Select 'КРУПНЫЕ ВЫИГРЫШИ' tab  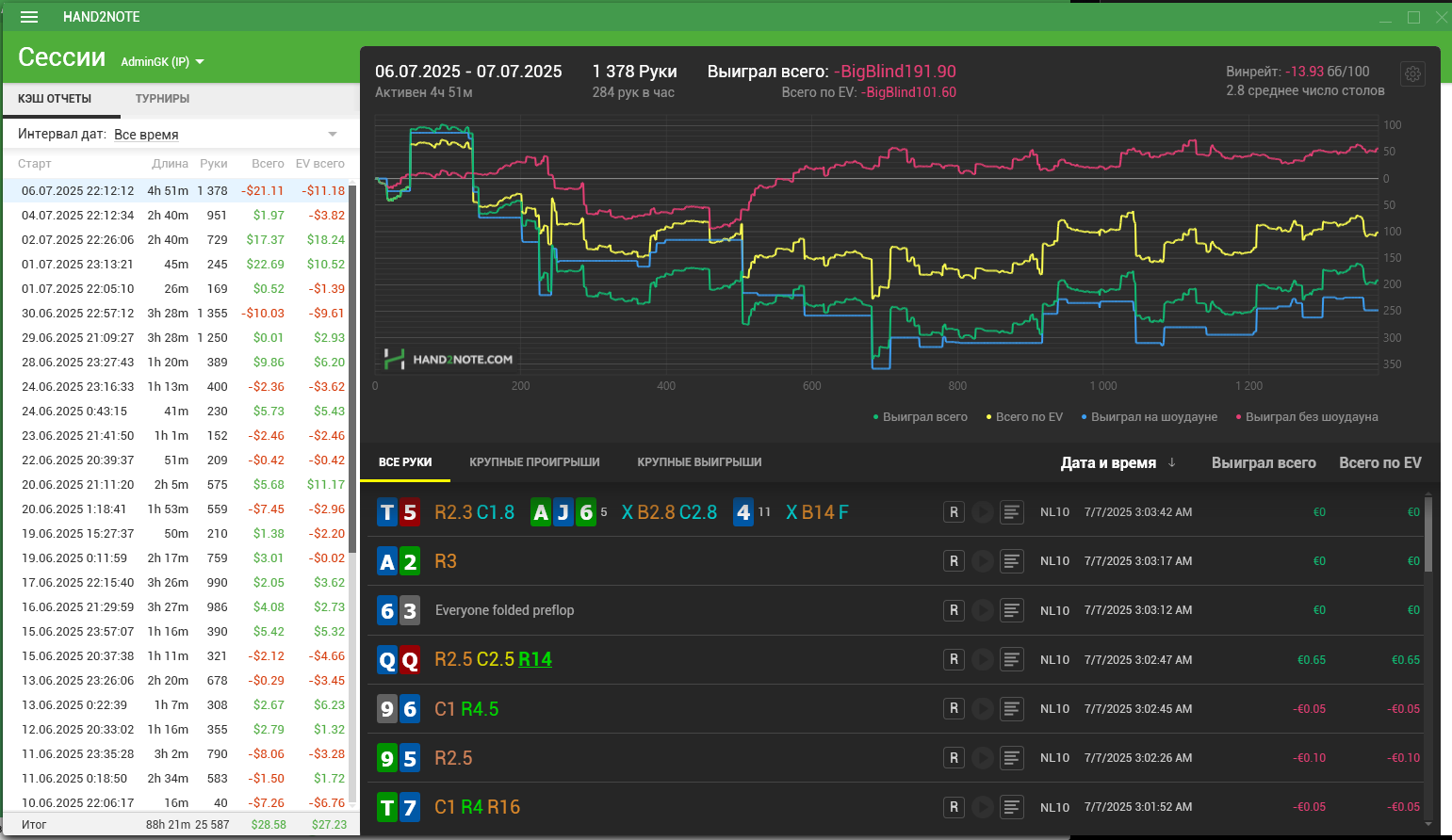click(699, 462)
